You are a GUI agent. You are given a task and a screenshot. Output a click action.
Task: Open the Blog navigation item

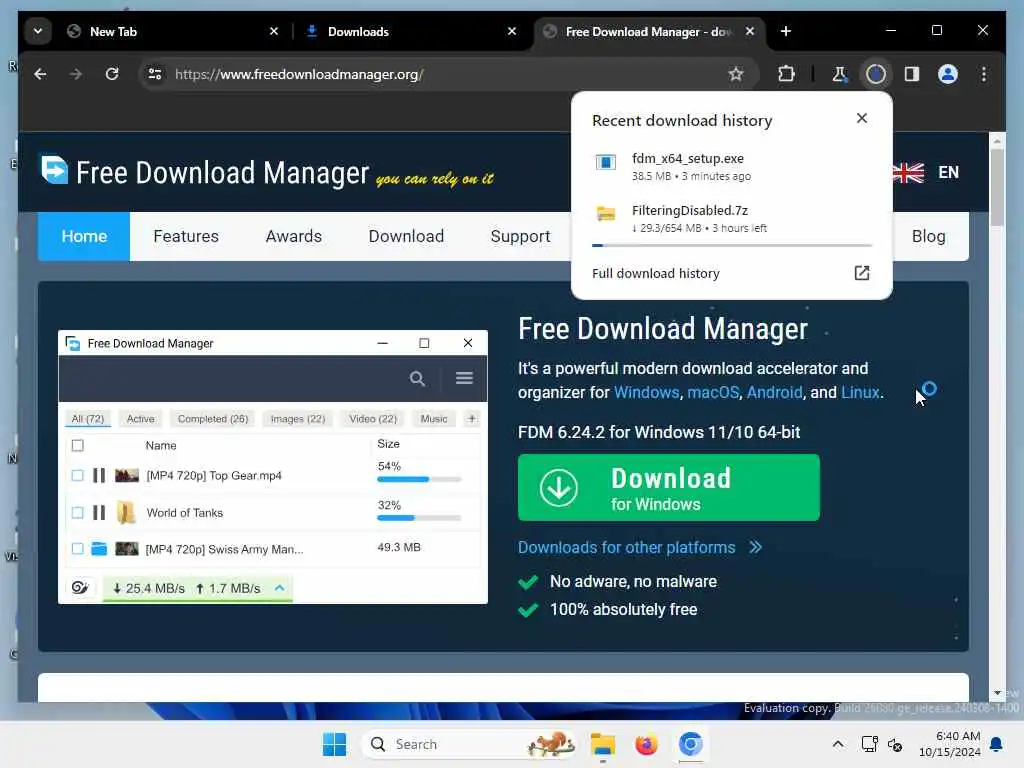click(x=928, y=236)
